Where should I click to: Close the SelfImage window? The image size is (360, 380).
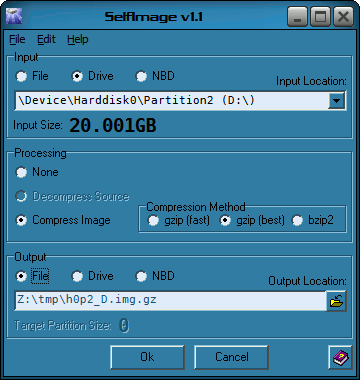pos(343,17)
